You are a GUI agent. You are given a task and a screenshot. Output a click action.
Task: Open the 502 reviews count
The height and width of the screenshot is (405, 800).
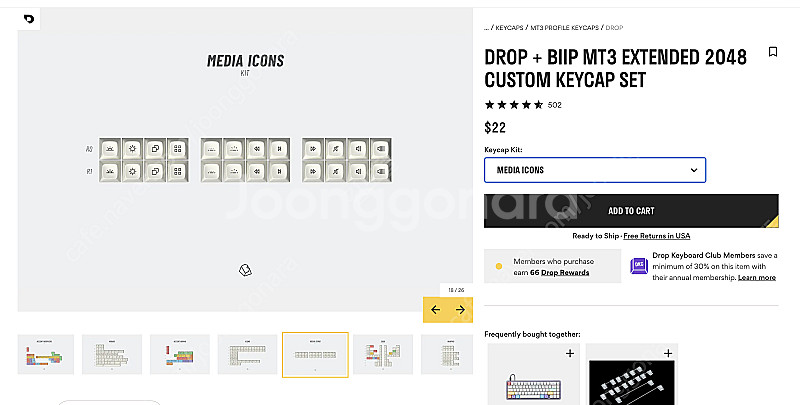coord(555,105)
